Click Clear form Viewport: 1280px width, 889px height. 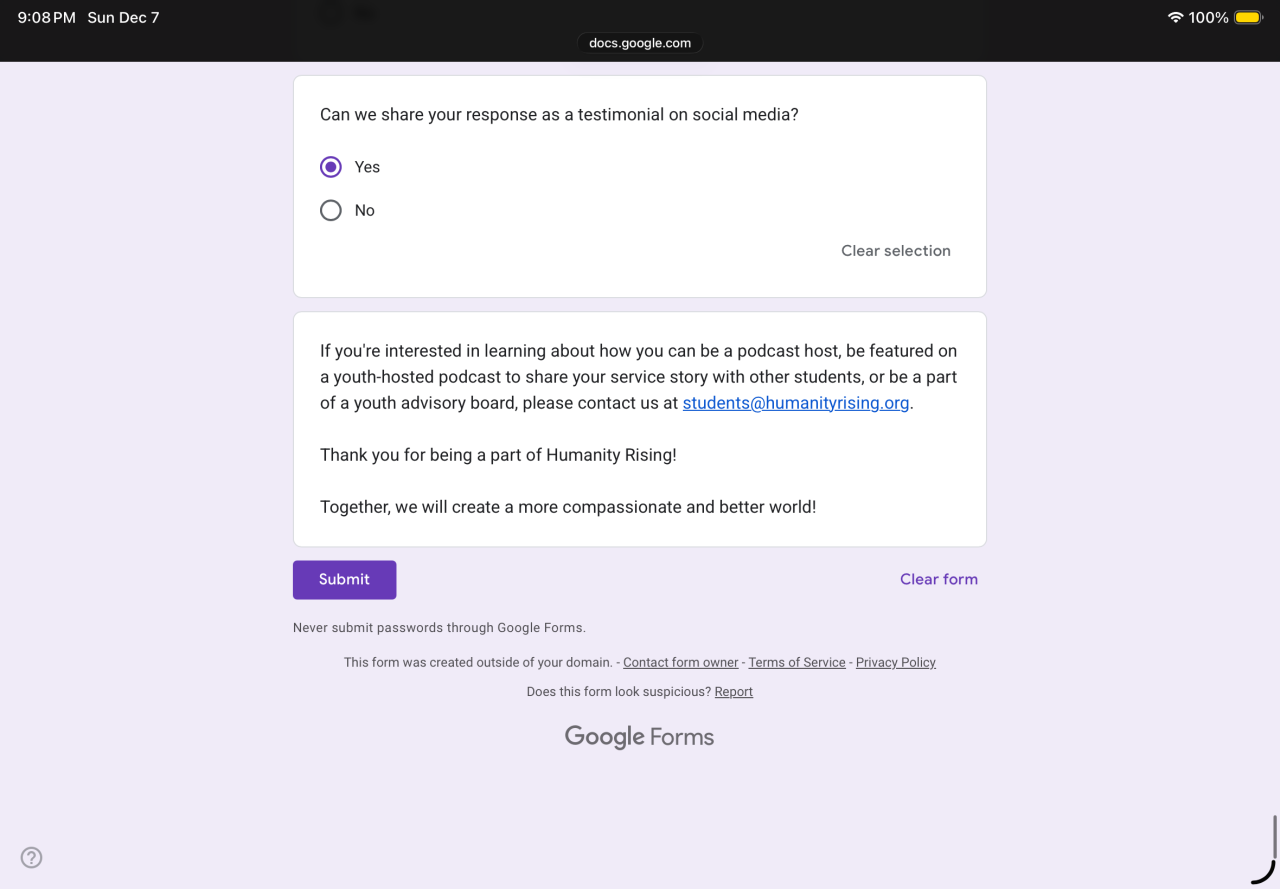938,579
